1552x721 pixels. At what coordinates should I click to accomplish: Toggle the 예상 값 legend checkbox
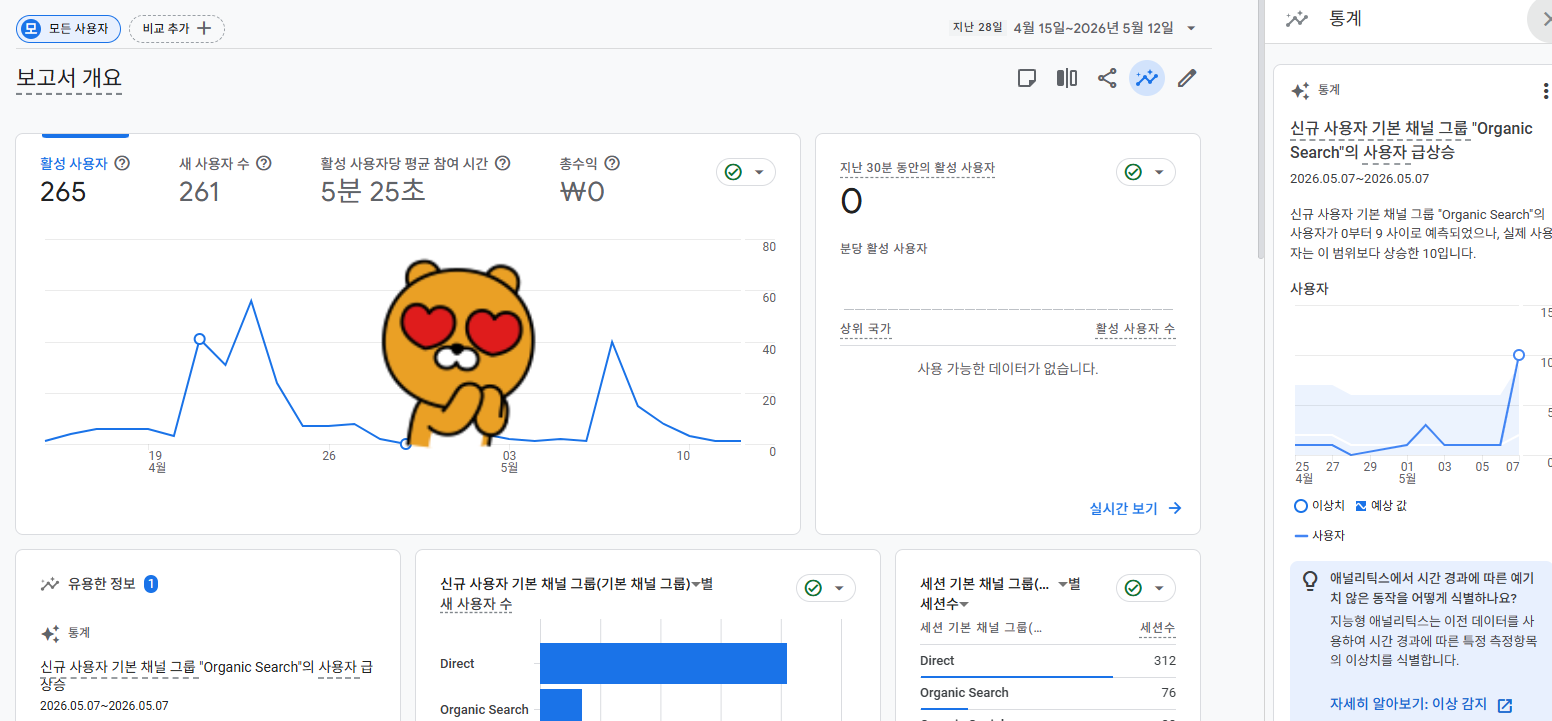(x=1361, y=506)
